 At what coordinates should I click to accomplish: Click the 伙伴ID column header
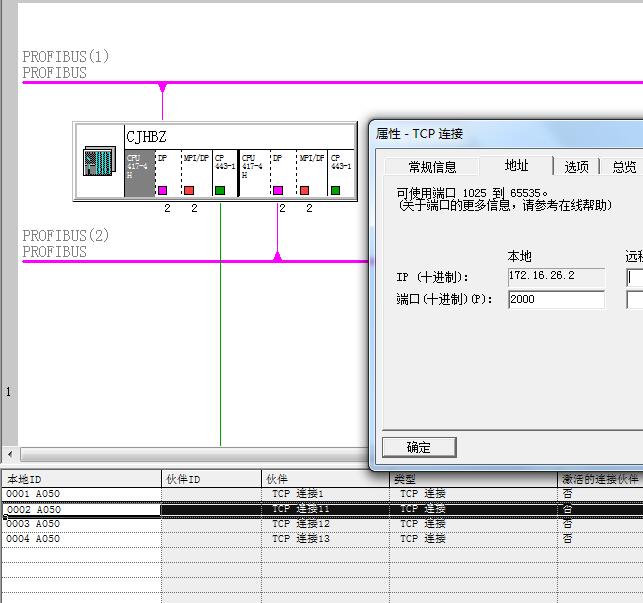point(211,479)
